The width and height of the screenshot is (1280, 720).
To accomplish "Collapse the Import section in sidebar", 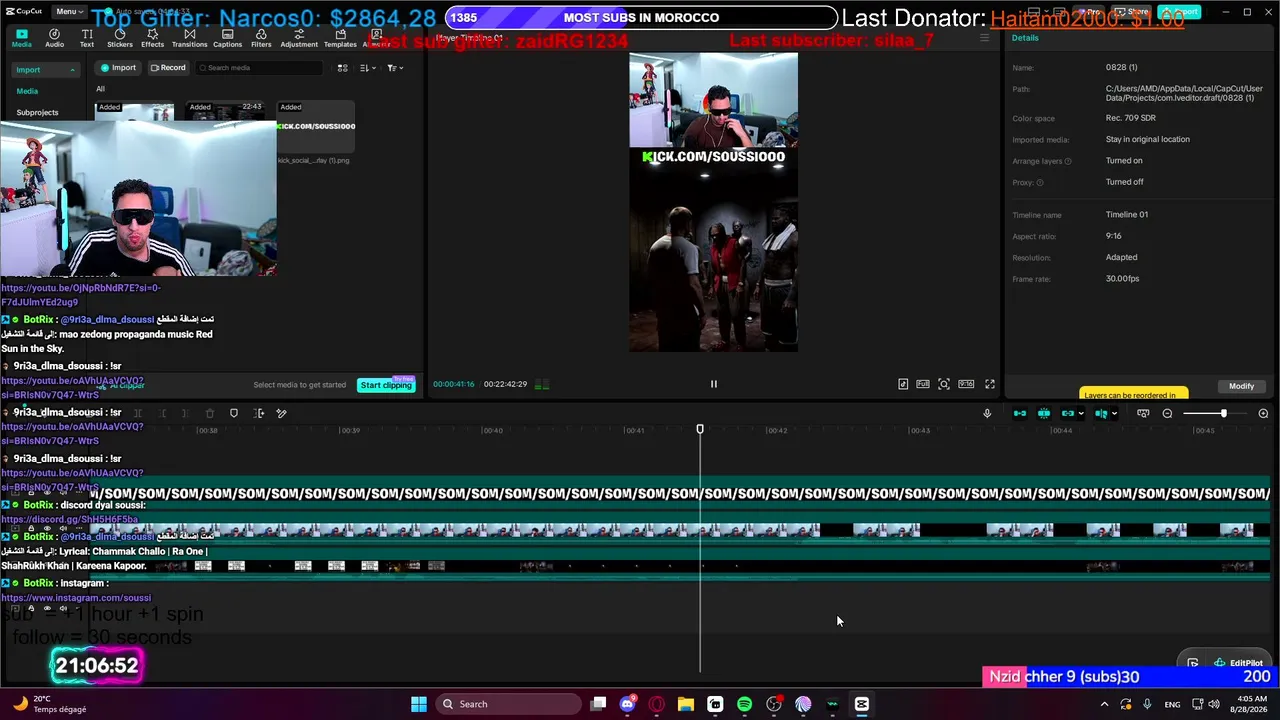I will tap(72, 70).
